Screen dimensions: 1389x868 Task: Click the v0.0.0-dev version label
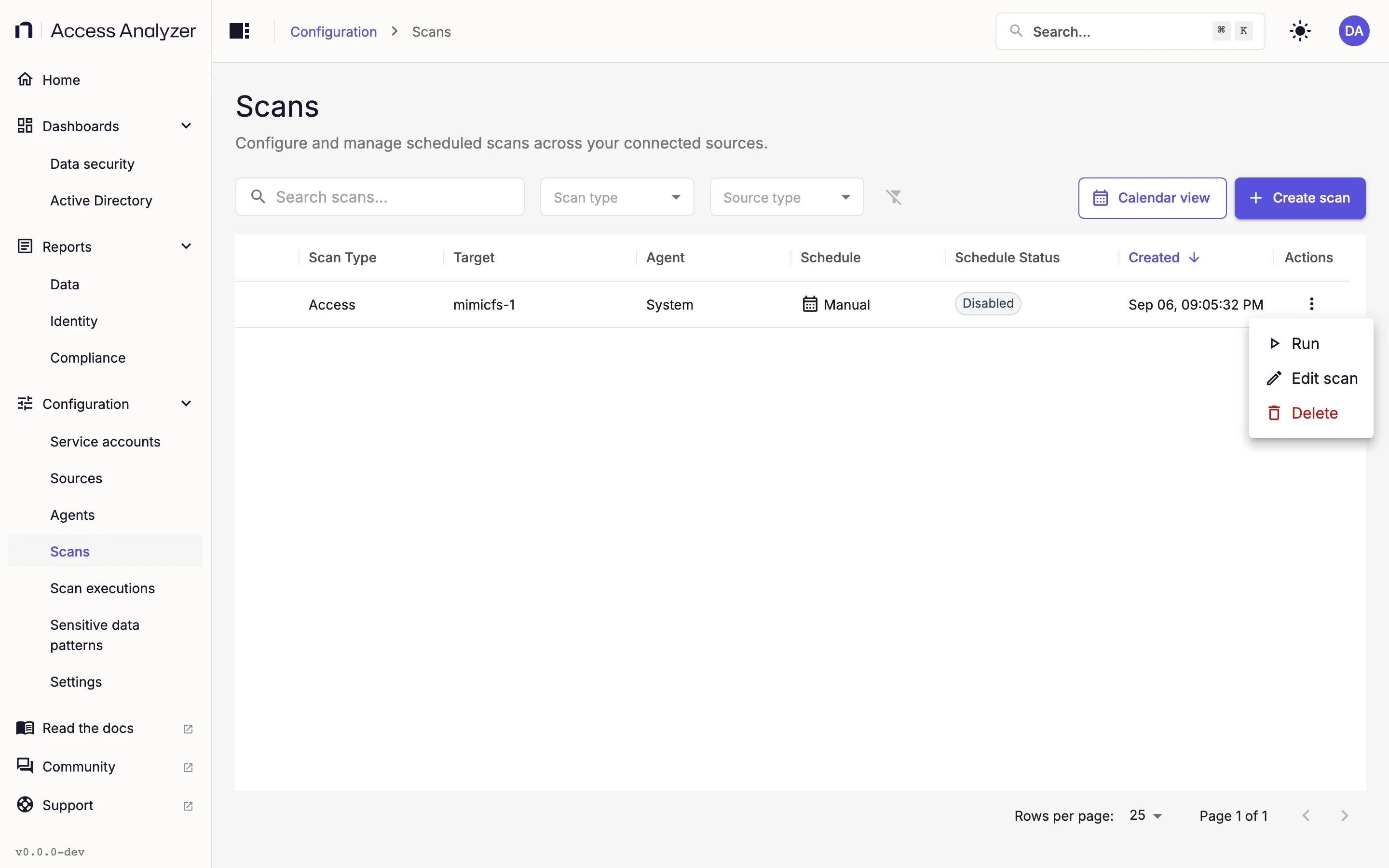pyautogui.click(x=50, y=852)
